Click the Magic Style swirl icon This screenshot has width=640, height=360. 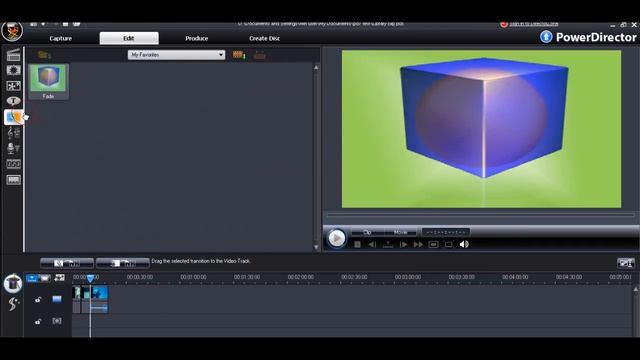13,303
